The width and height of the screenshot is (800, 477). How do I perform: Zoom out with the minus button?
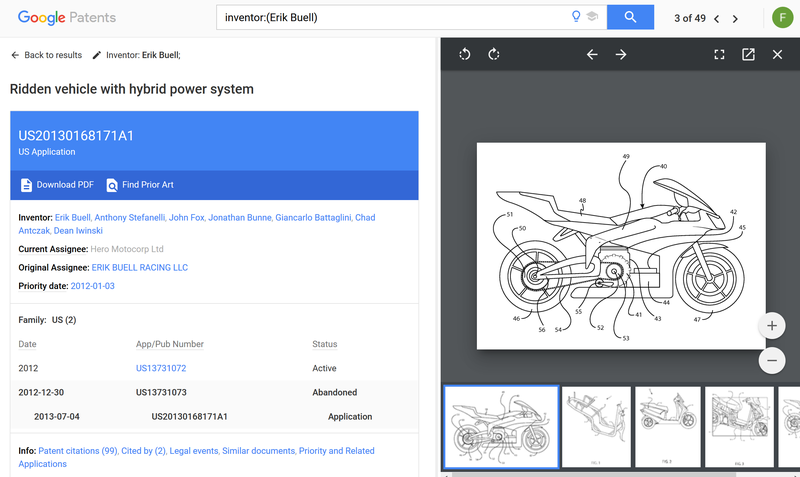coord(772,360)
